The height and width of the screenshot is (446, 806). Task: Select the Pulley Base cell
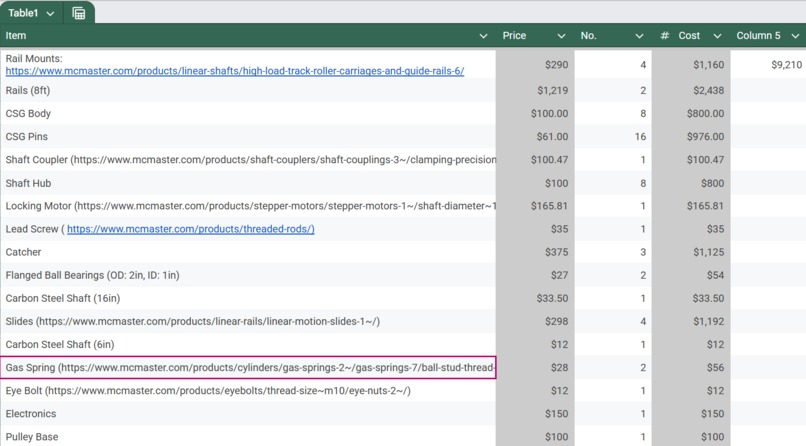248,437
